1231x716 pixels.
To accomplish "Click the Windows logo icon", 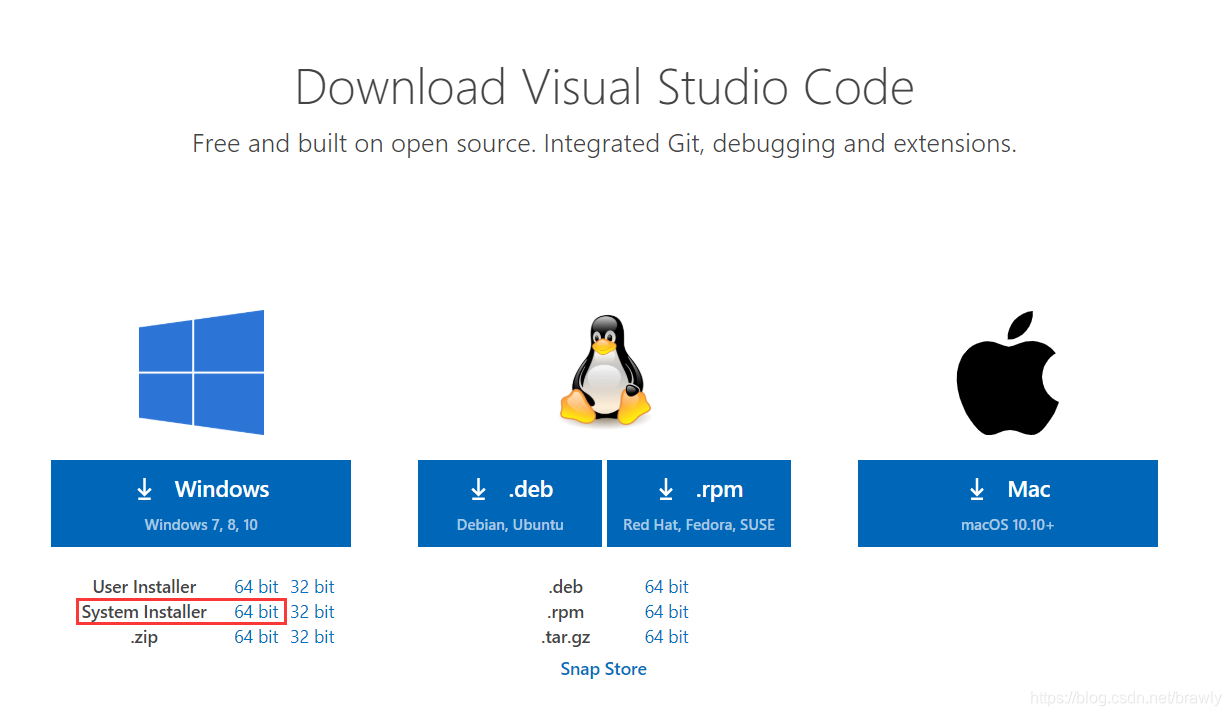I will (201, 372).
